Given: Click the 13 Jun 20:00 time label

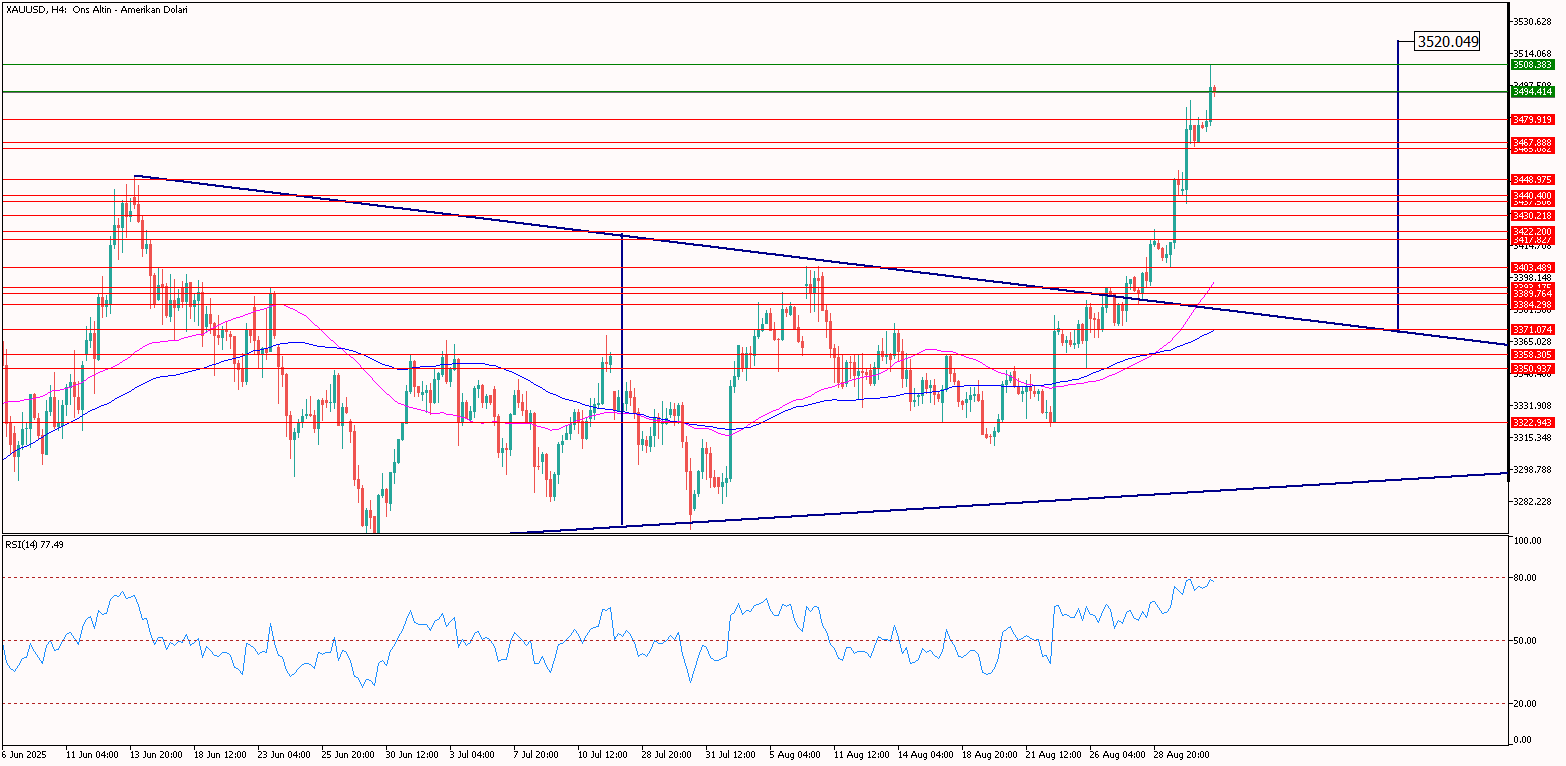Looking at the screenshot, I should point(155,754).
